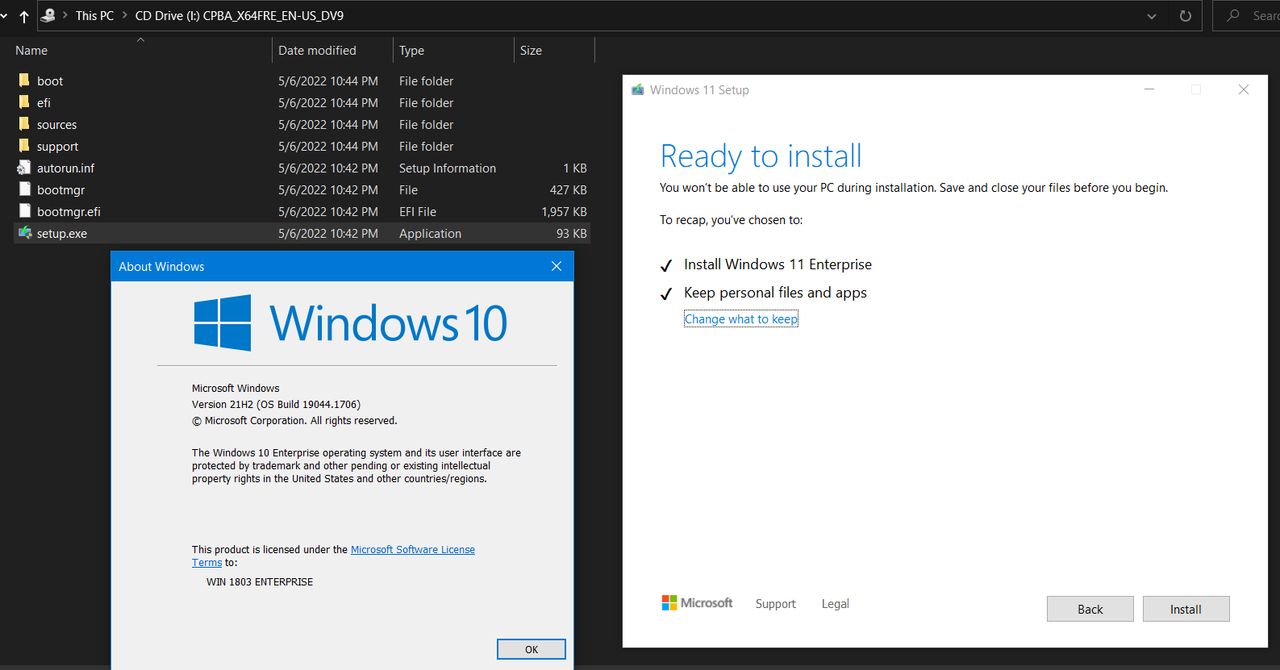
Task: Click the Back button in Setup
Action: point(1090,609)
